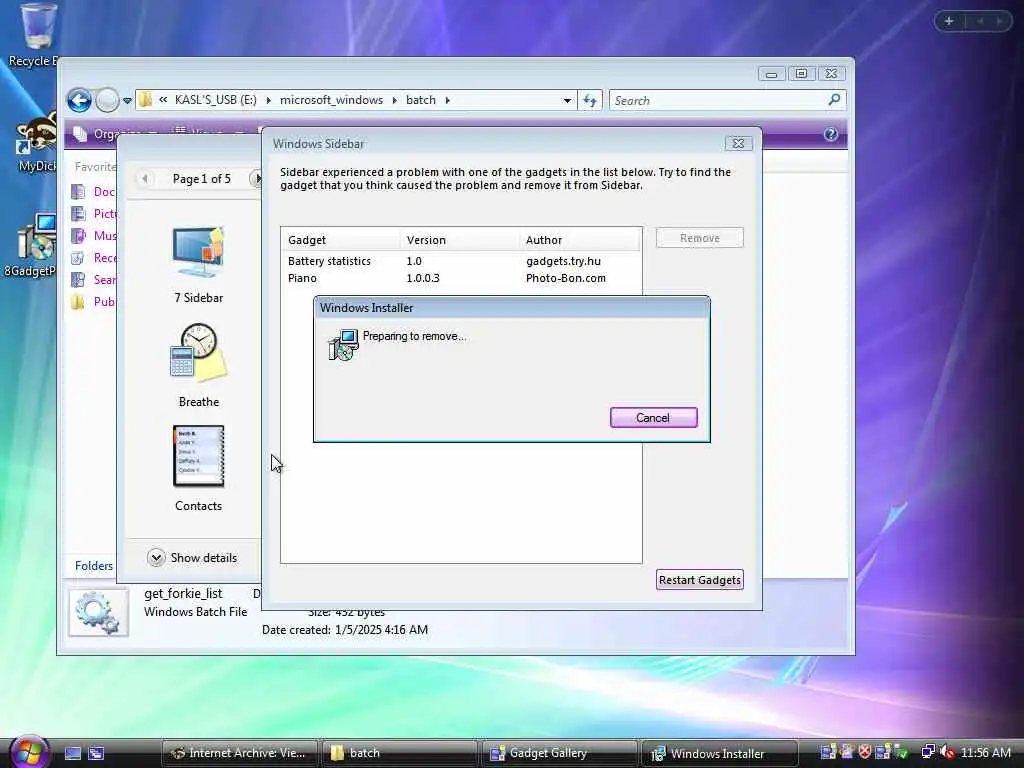Viewport: 1024px width, 768px height.
Task: Sort by the Gadget column header
Action: click(341, 240)
